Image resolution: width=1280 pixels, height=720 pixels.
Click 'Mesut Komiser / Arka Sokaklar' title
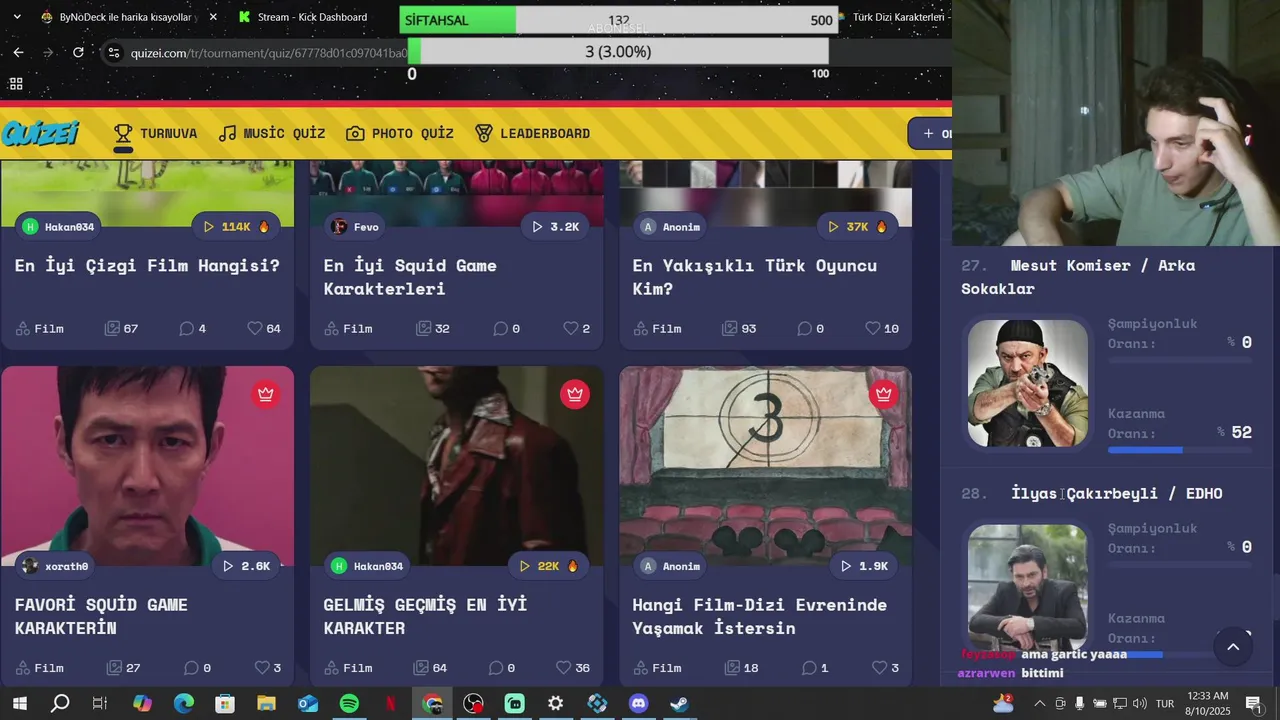coord(1078,277)
